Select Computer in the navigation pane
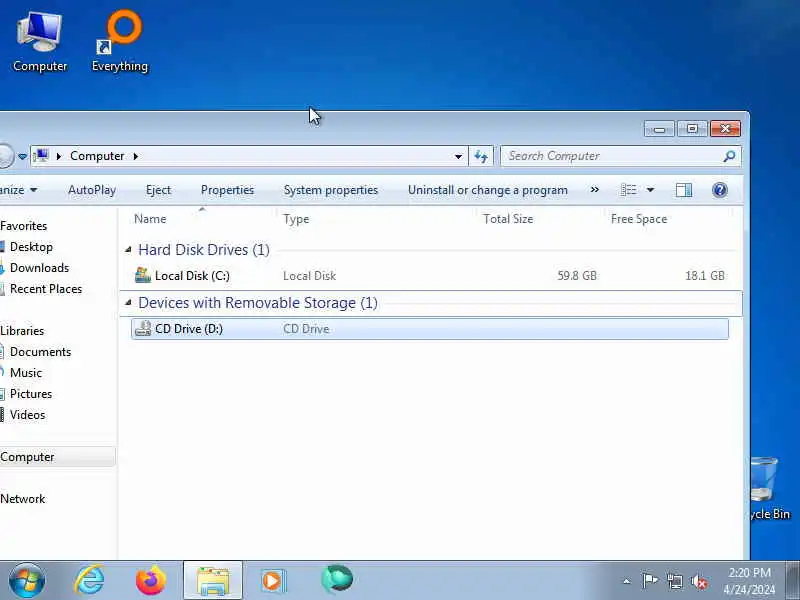The image size is (800, 600). tap(27, 457)
